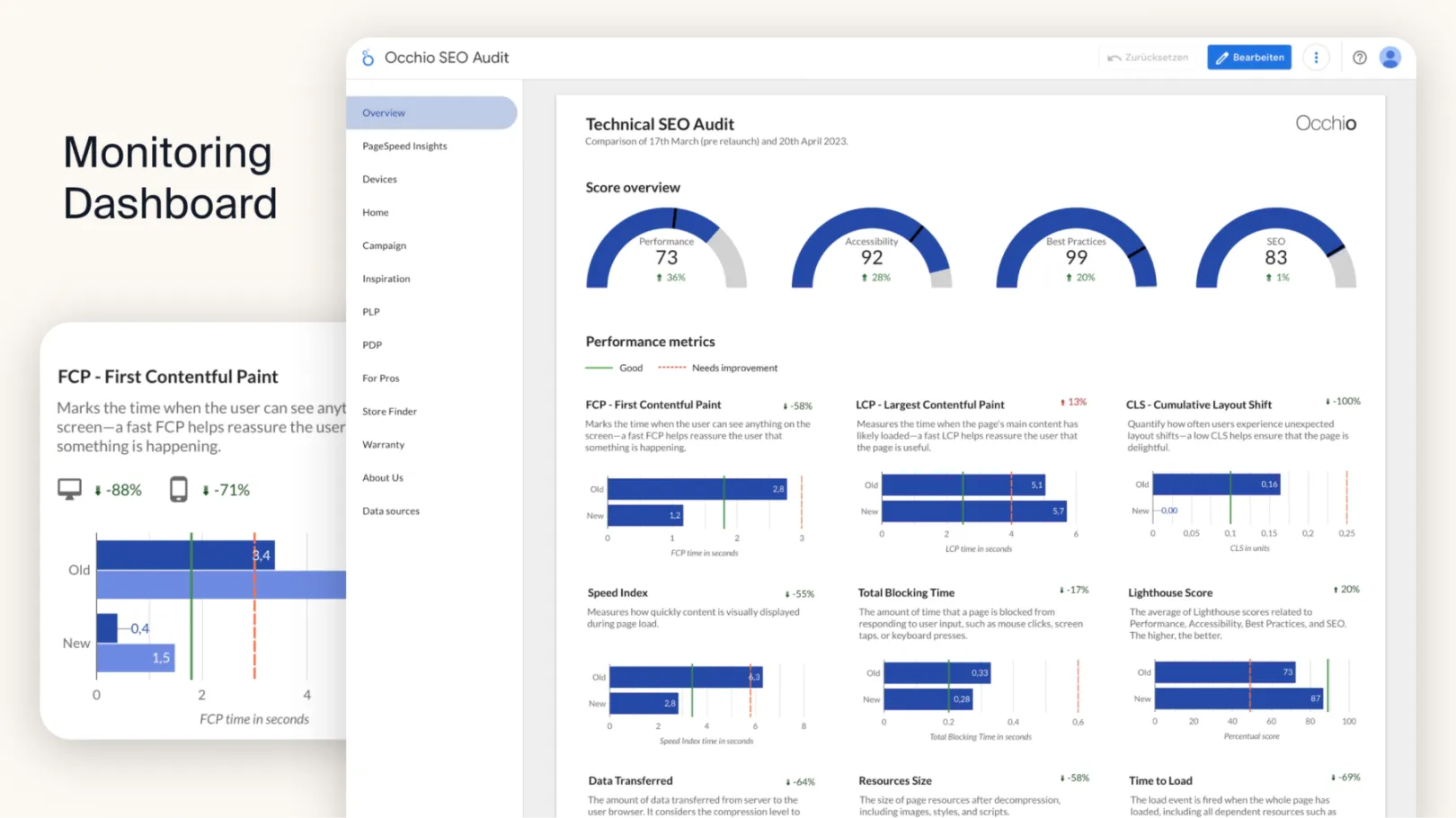The image size is (1456, 818).
Task: Click the Occhio logo icon next to title
Action: 368,57
